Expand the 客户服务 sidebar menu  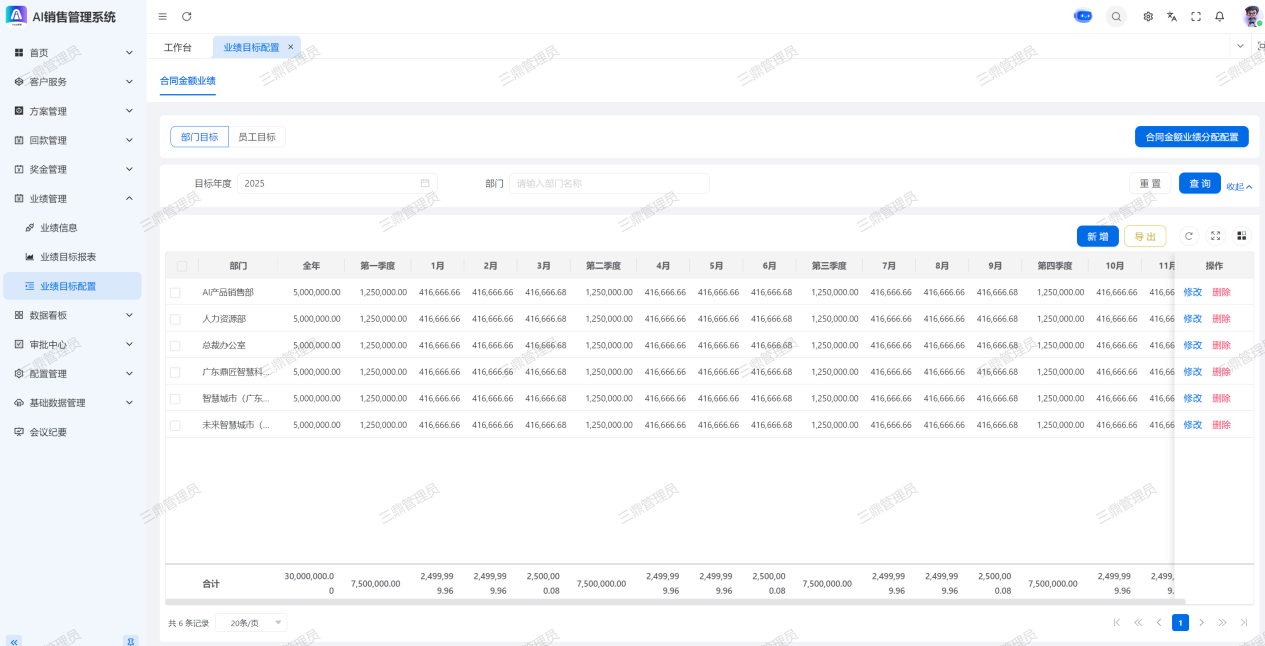click(x=71, y=82)
